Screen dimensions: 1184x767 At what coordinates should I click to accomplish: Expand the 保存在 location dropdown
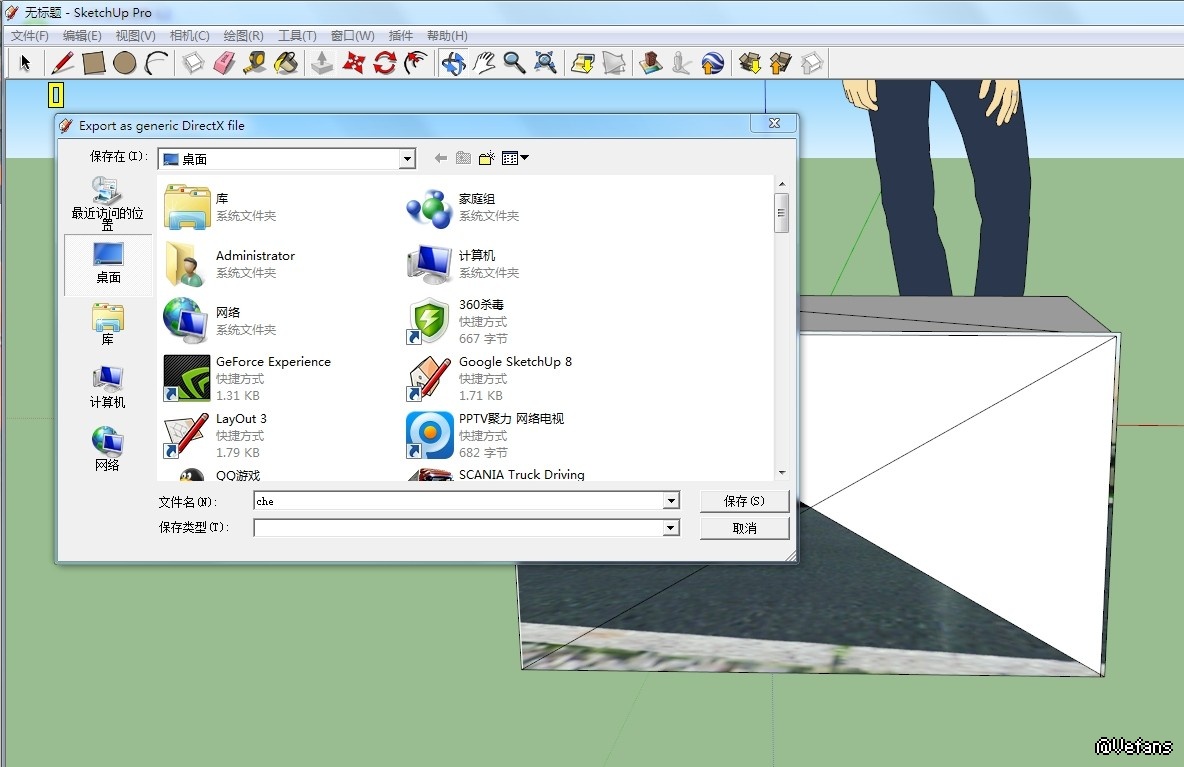point(407,159)
